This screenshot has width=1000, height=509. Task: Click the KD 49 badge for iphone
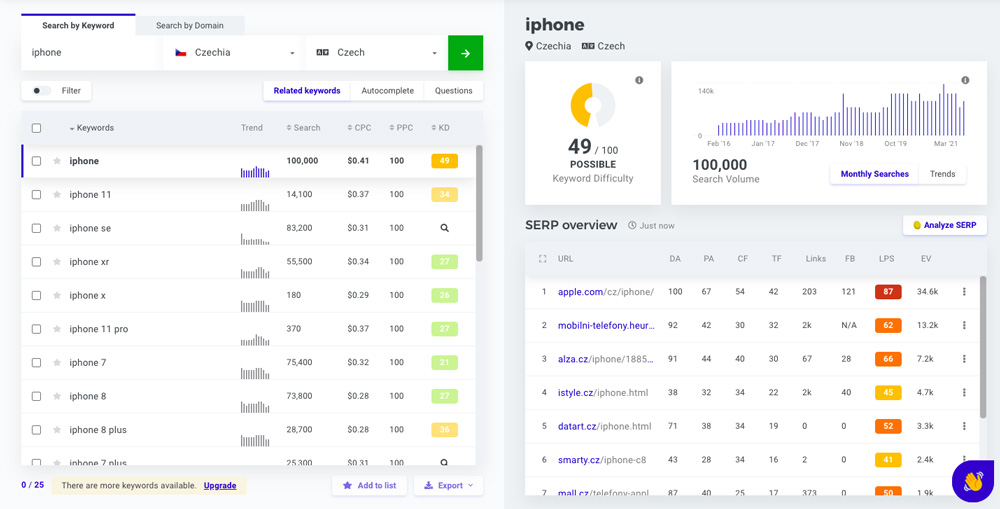click(445, 161)
